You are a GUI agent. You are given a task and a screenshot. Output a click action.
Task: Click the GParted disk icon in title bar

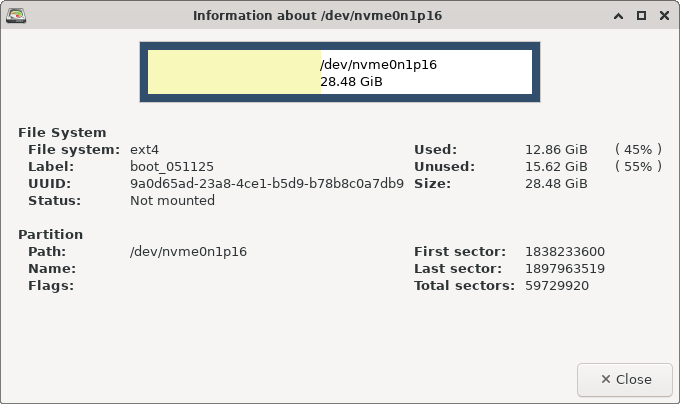(x=15, y=15)
